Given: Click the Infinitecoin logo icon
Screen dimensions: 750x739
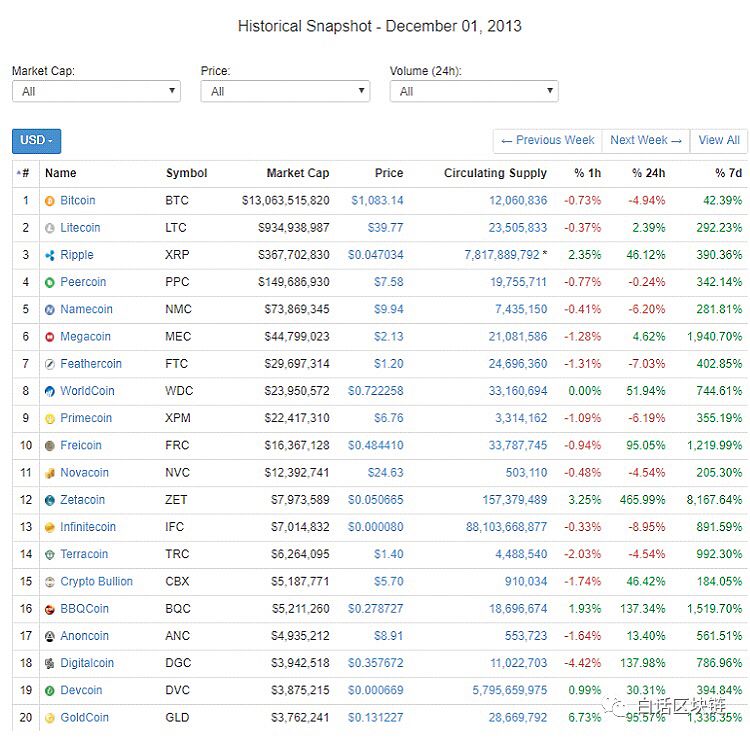Looking at the screenshot, I should click(50, 528).
